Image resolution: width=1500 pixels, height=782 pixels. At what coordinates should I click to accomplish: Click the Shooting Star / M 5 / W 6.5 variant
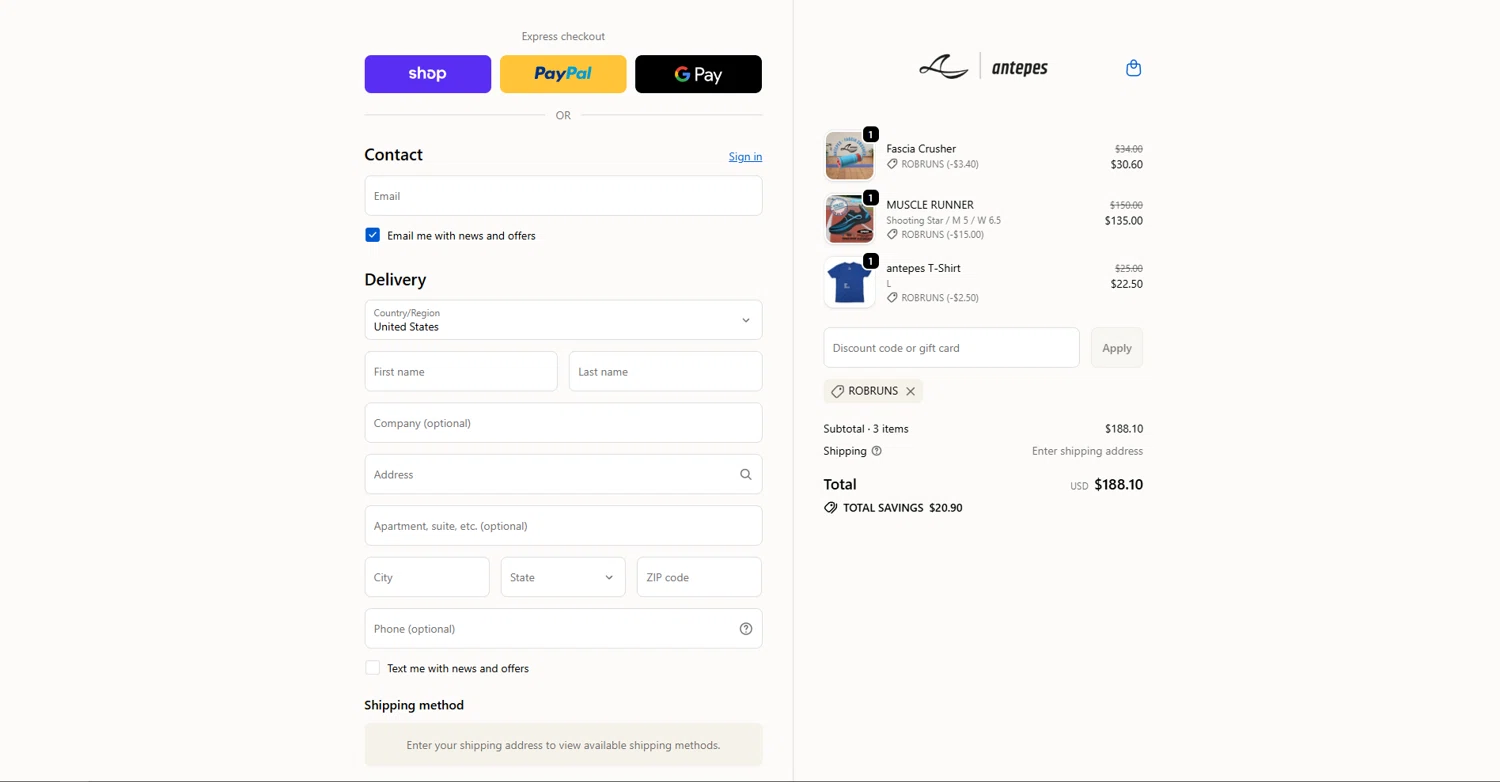(943, 220)
